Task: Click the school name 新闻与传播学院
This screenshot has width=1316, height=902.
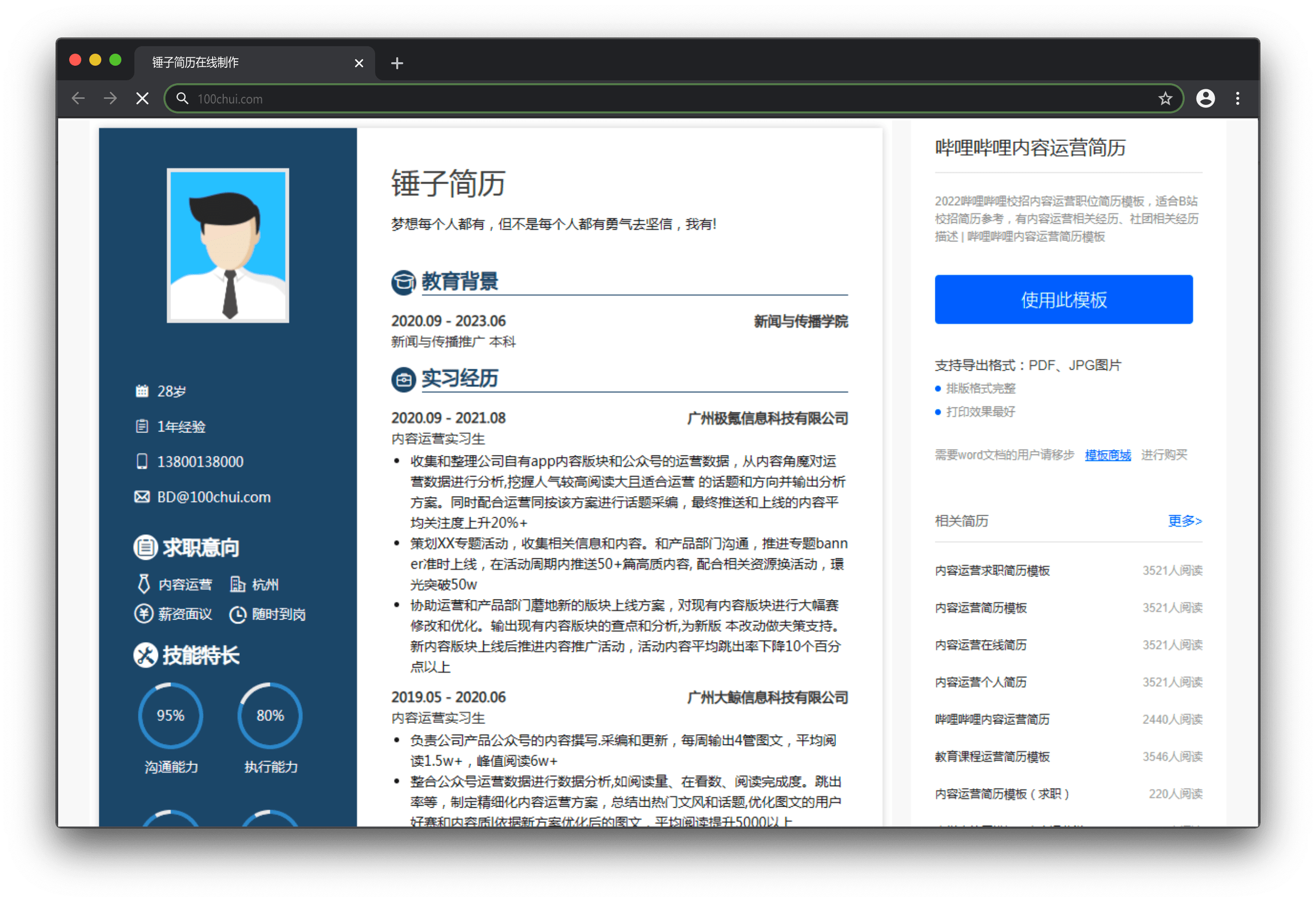Action: tap(801, 321)
